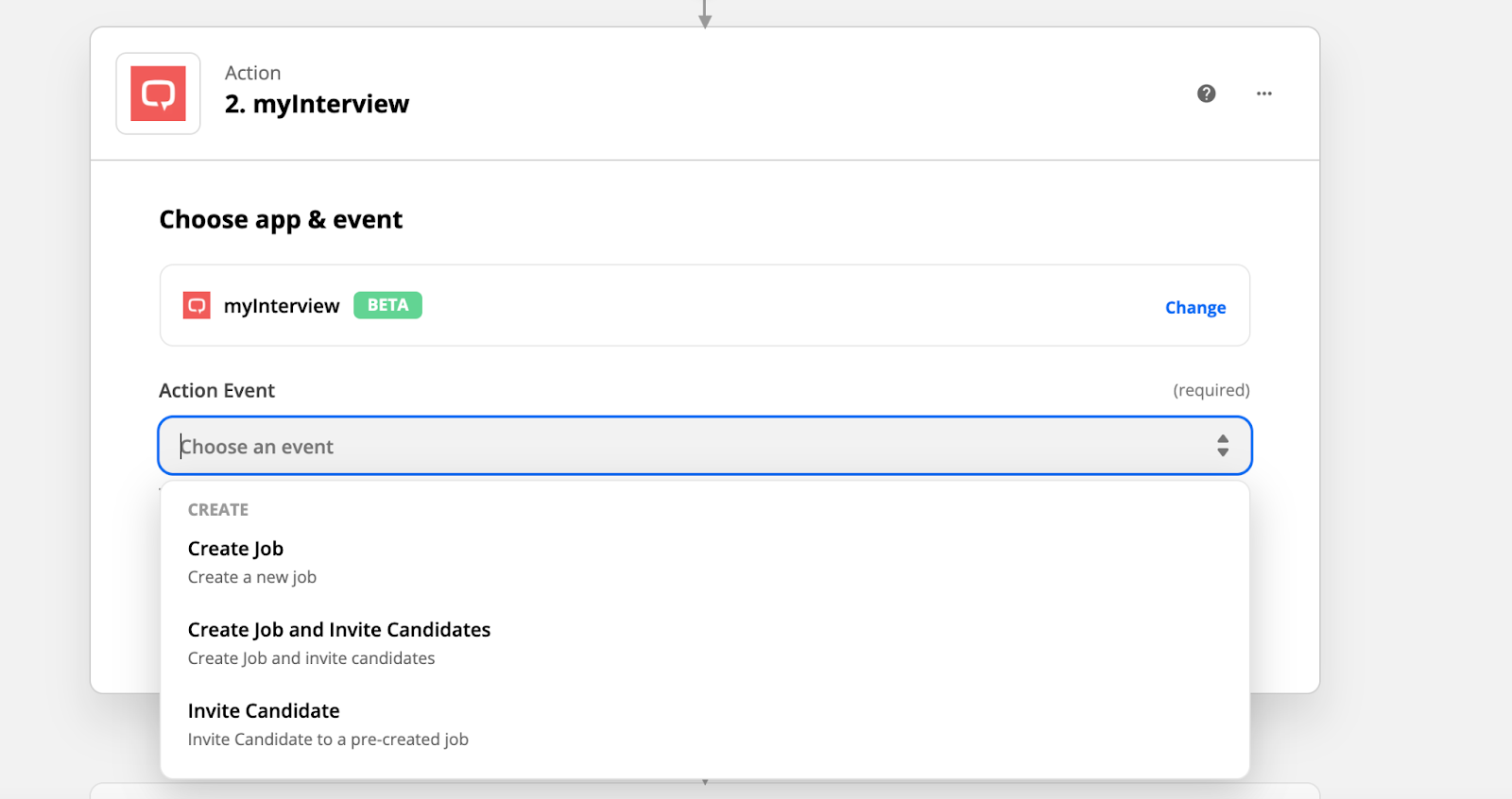The image size is (1512, 799).
Task: Open the three-dot more options menu
Action: click(1263, 93)
